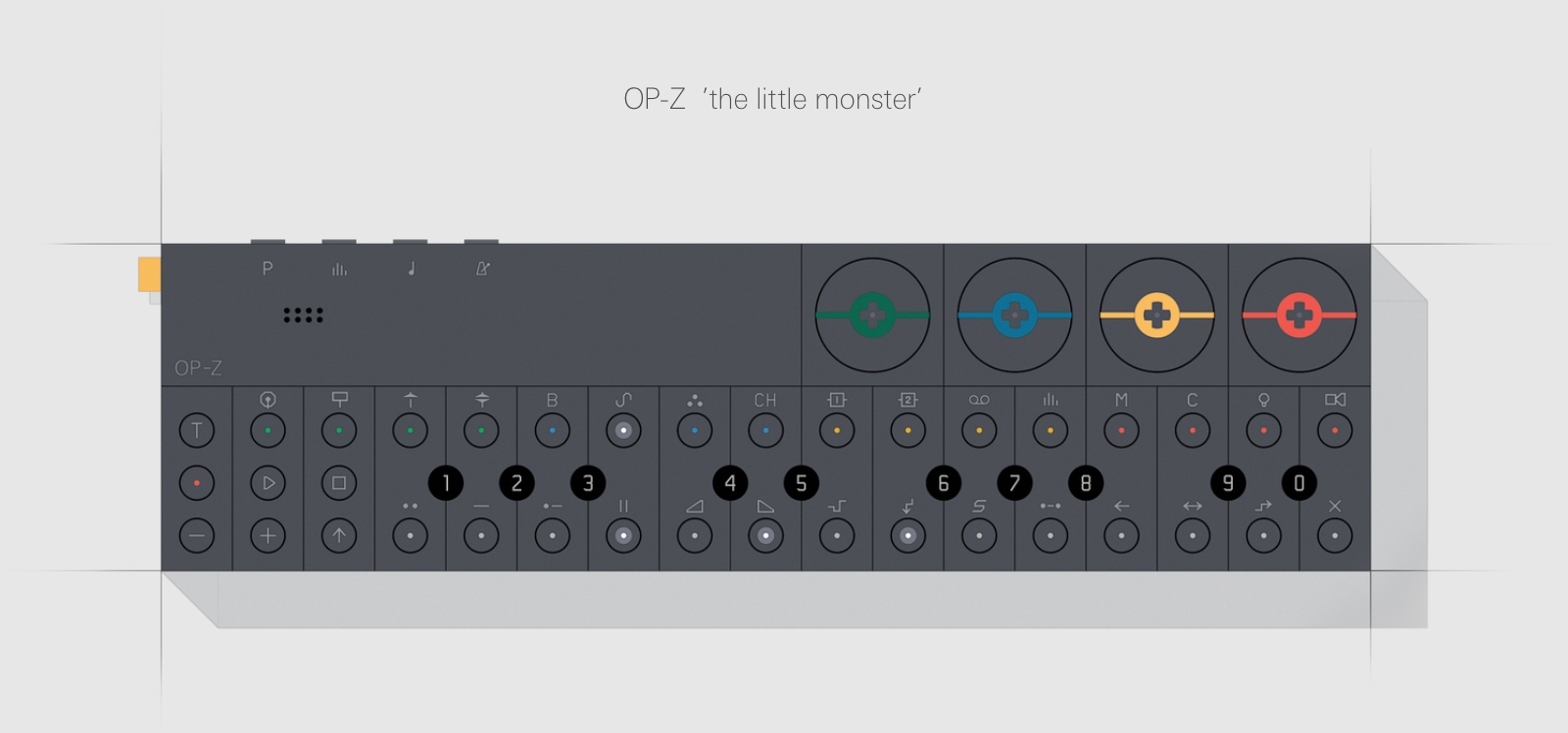Click the yellow encoder dial
Screen dimensions: 1568x733
pyautogui.click(x=1156, y=316)
